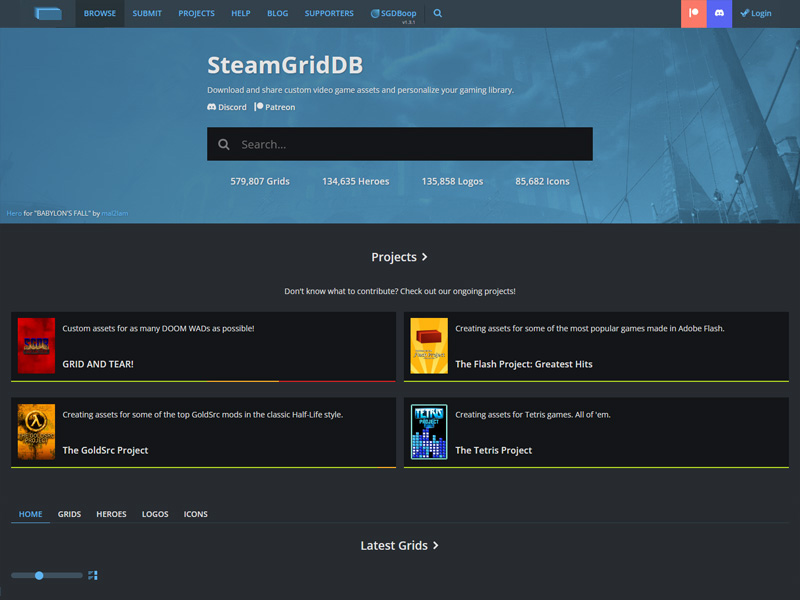Adjust the grid size slider handle
The width and height of the screenshot is (800, 600).
pos(38,575)
